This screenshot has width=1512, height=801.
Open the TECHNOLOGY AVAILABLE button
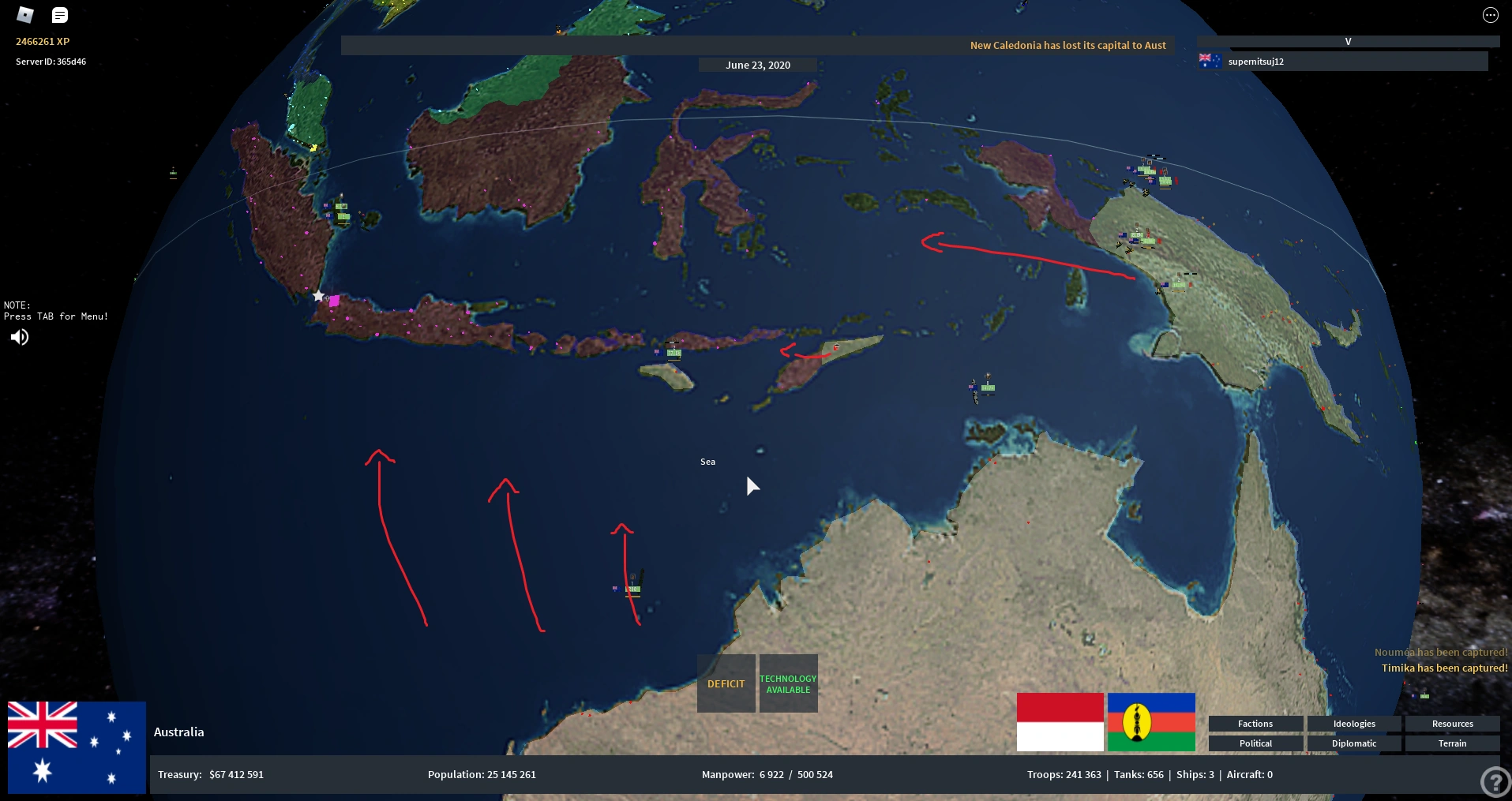(788, 683)
